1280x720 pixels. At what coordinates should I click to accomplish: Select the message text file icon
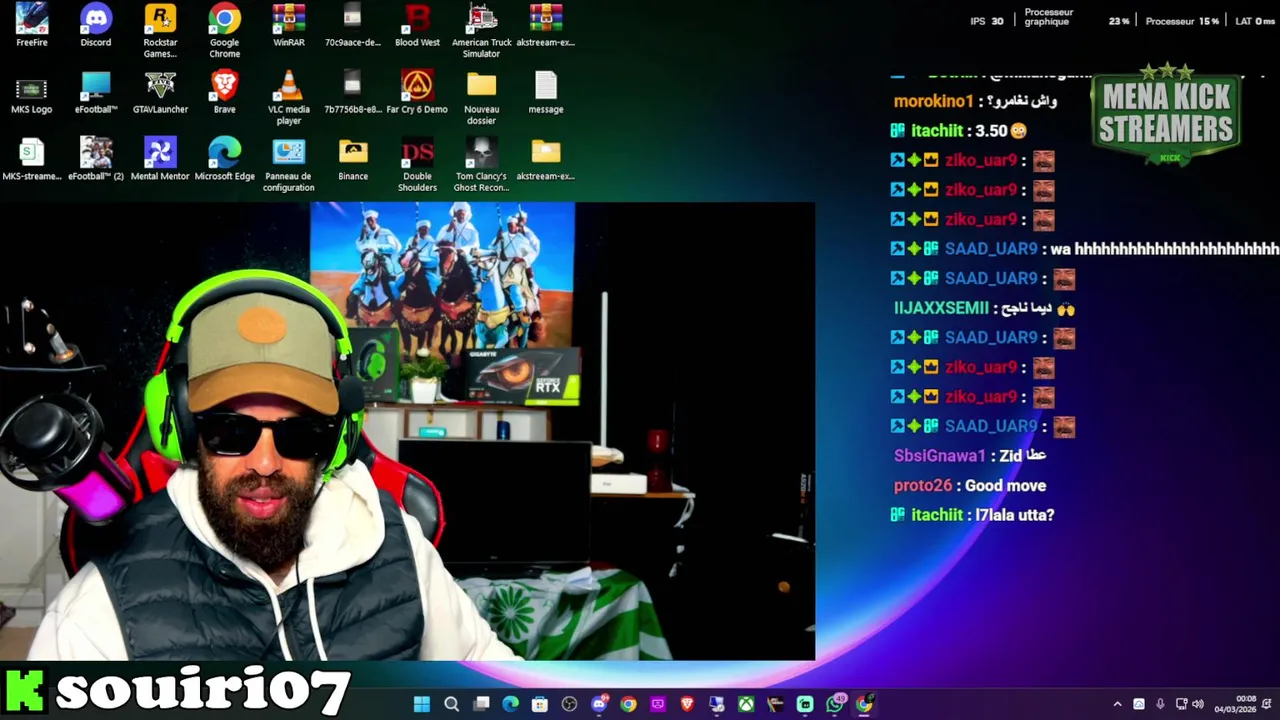(x=546, y=93)
